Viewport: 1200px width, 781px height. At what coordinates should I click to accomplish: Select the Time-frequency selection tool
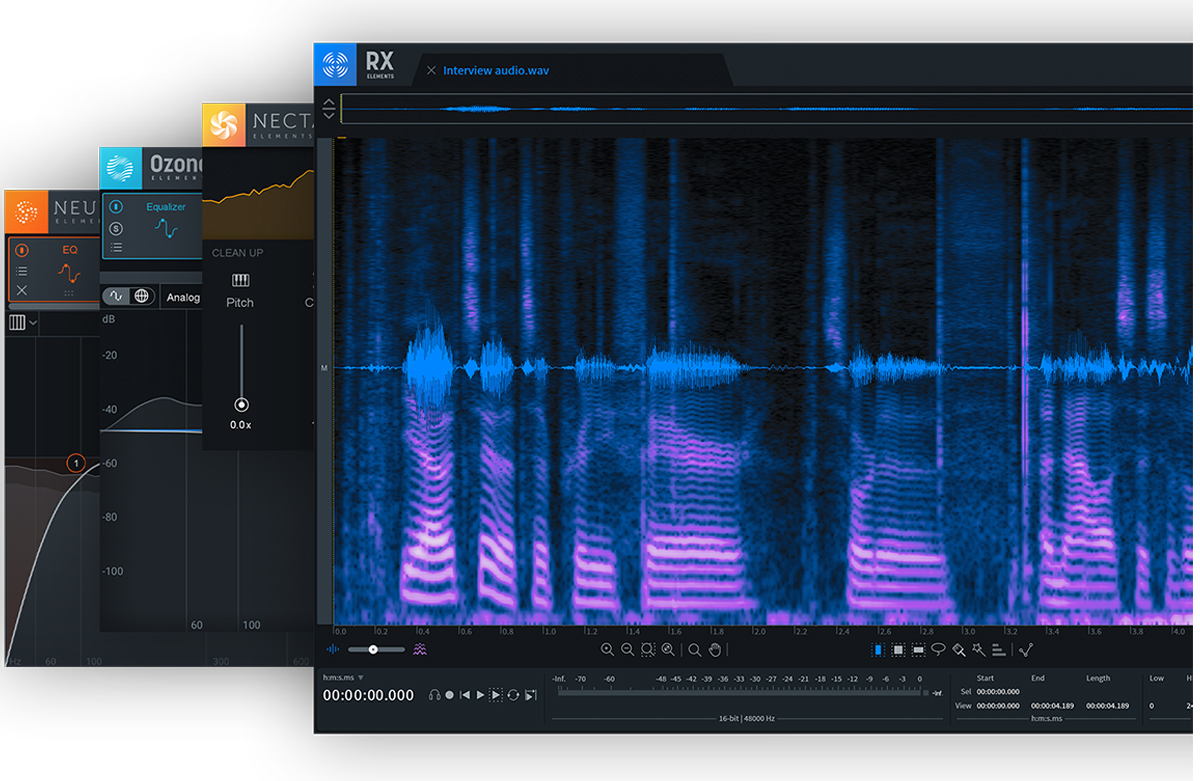click(x=898, y=650)
